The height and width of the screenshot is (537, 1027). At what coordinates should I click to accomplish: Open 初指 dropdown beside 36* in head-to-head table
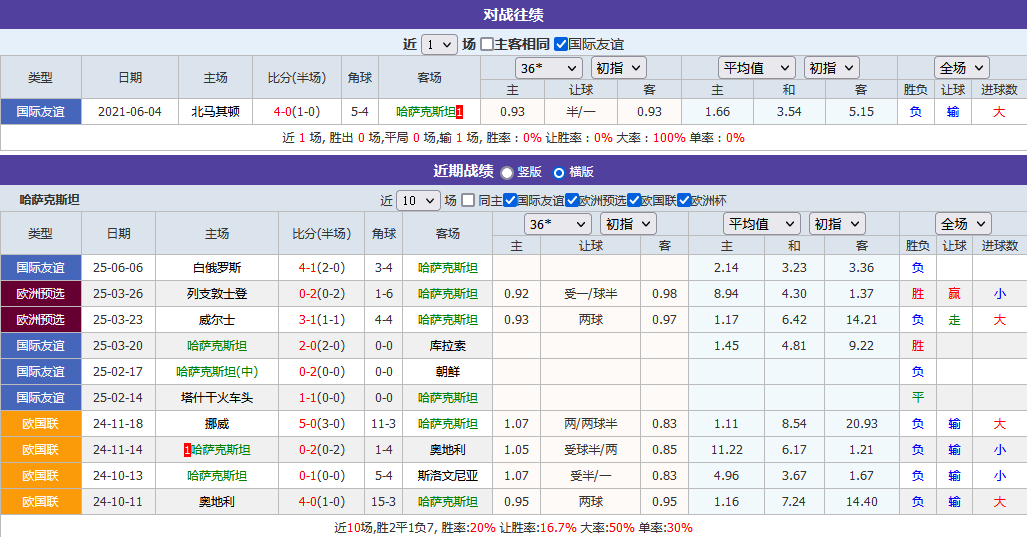(618, 68)
